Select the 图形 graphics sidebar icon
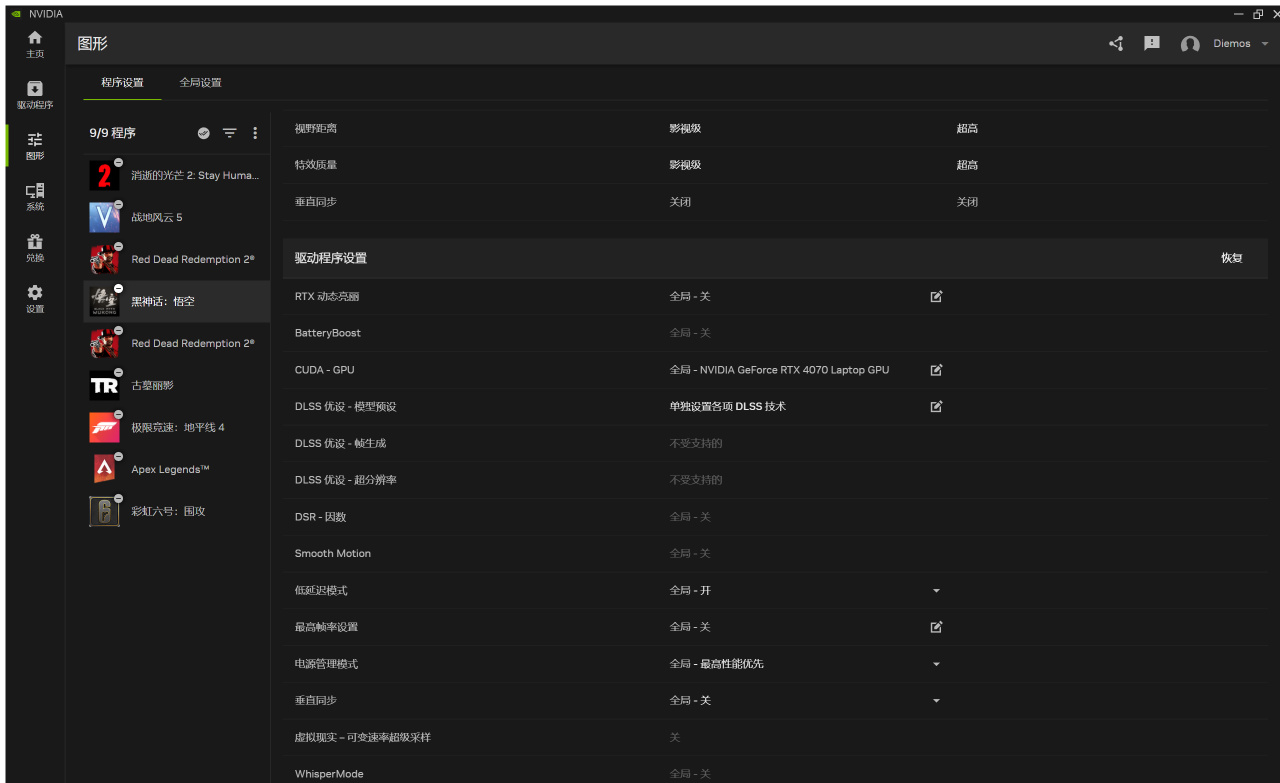 tap(35, 146)
